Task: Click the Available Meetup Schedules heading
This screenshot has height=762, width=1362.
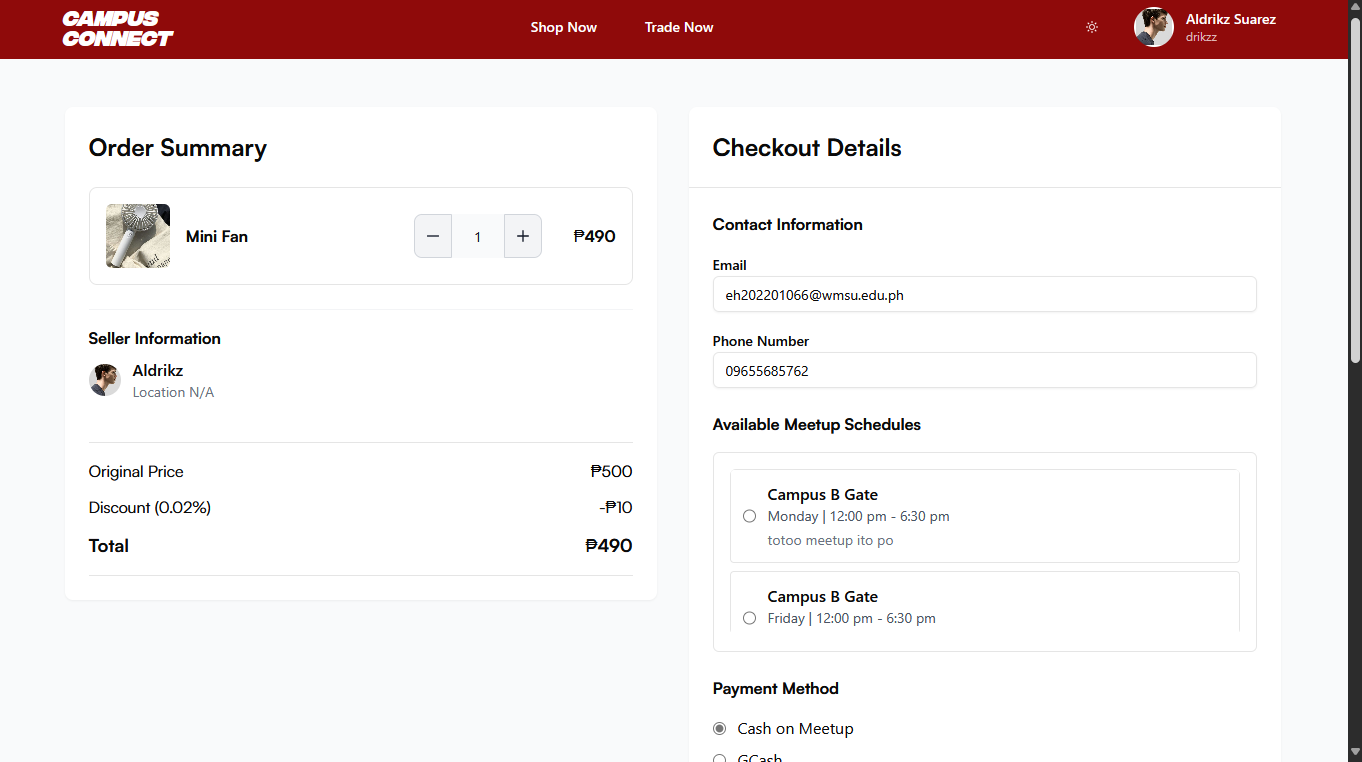Action: click(817, 424)
